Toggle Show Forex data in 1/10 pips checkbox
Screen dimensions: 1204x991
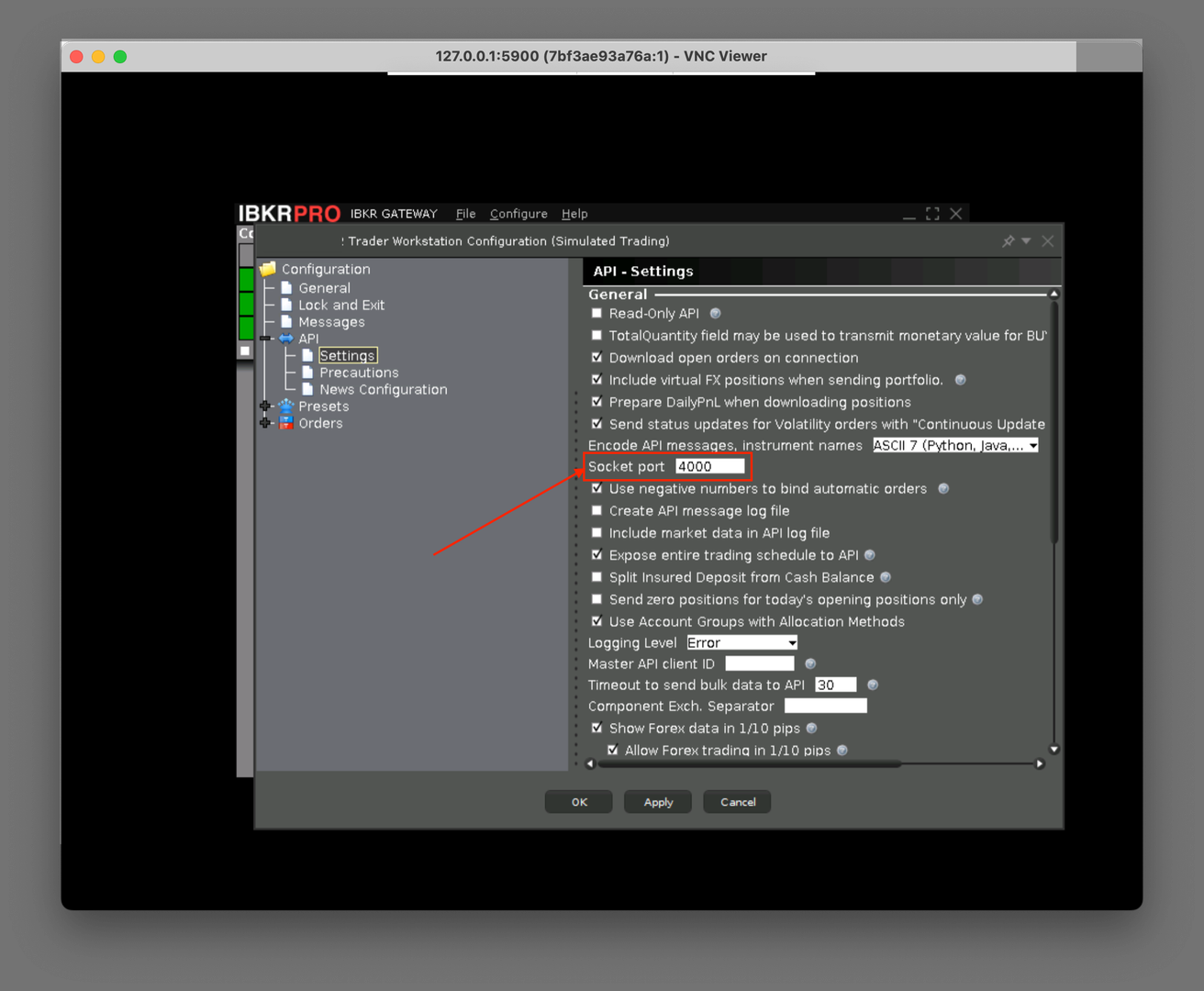[x=597, y=729]
